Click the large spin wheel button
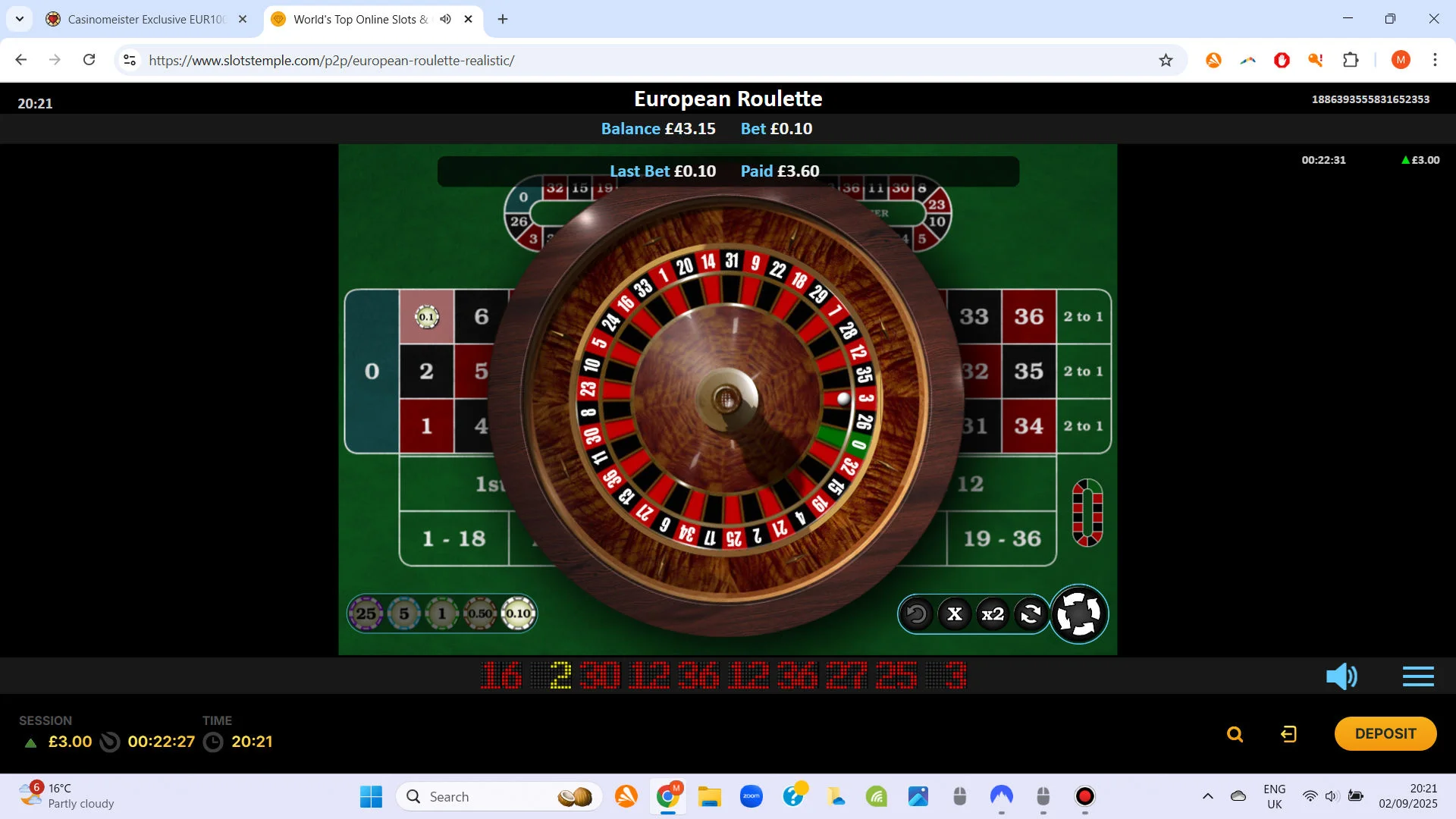1456x819 pixels. point(1078,613)
